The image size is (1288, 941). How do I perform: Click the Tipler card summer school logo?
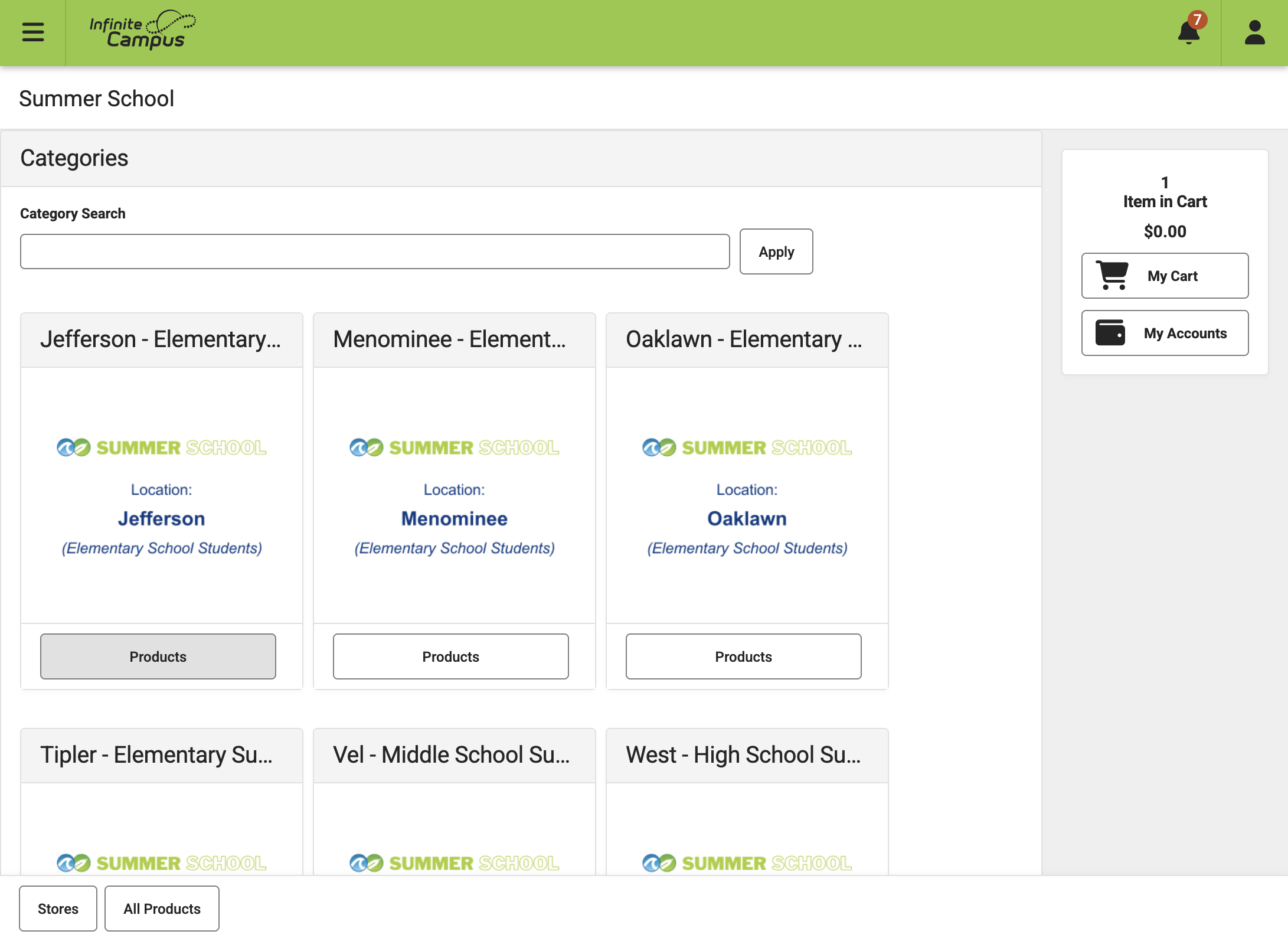pyautogui.click(x=162, y=863)
